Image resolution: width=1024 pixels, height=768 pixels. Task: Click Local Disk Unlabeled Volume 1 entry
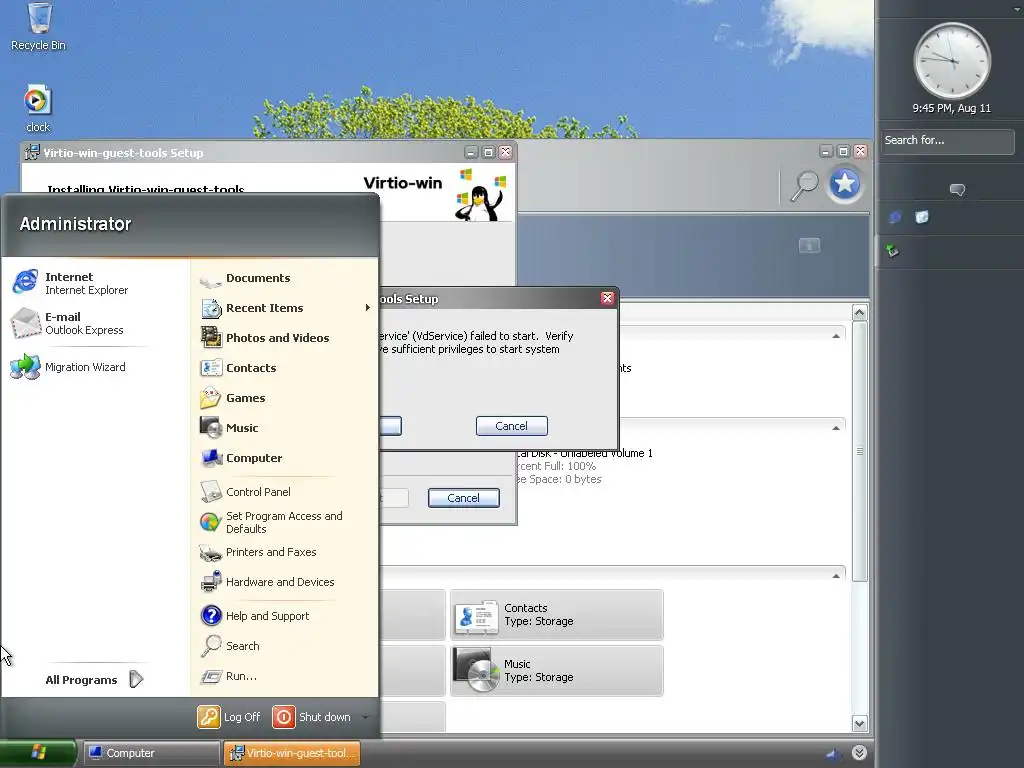[x=584, y=466]
